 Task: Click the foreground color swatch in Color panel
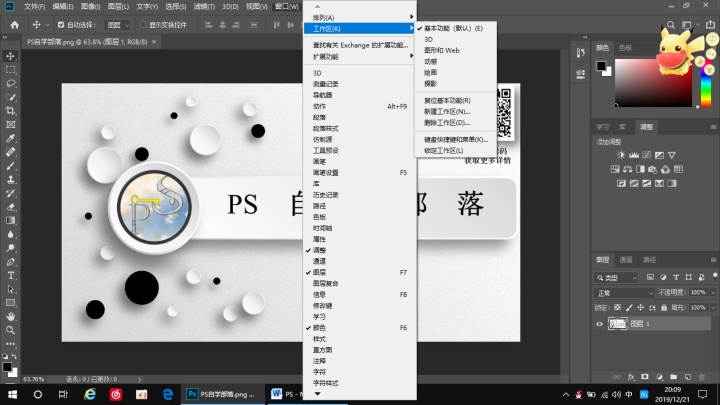(601, 66)
